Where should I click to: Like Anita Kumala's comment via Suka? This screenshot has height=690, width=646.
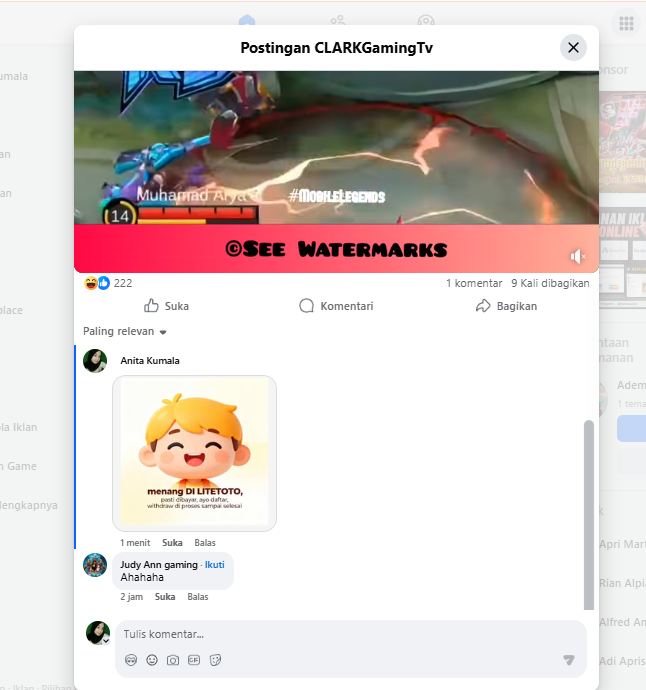coord(172,543)
